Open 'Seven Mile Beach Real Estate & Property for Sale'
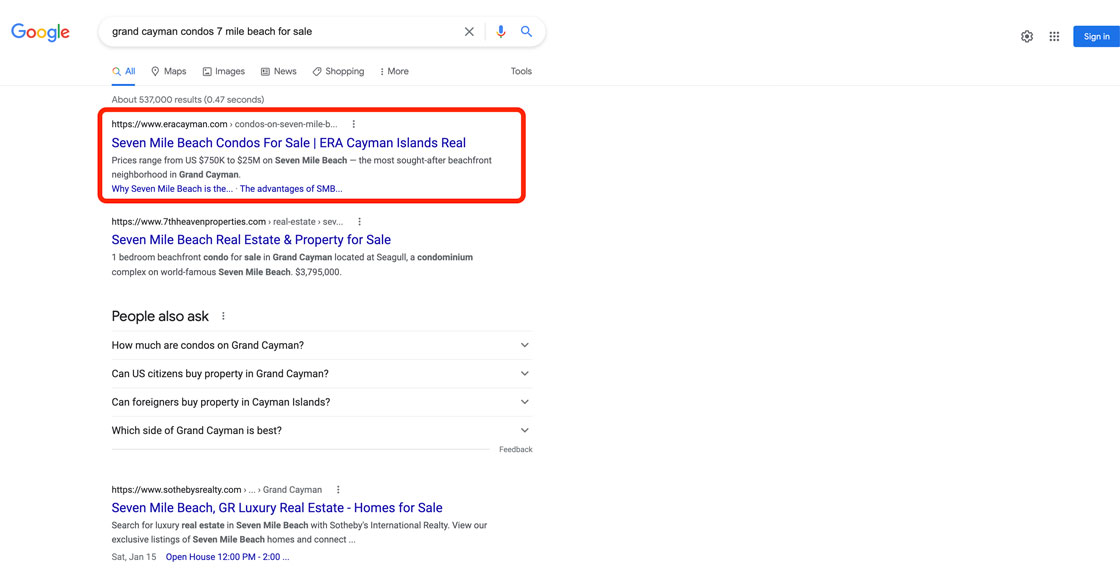1120x580 pixels. click(251, 240)
